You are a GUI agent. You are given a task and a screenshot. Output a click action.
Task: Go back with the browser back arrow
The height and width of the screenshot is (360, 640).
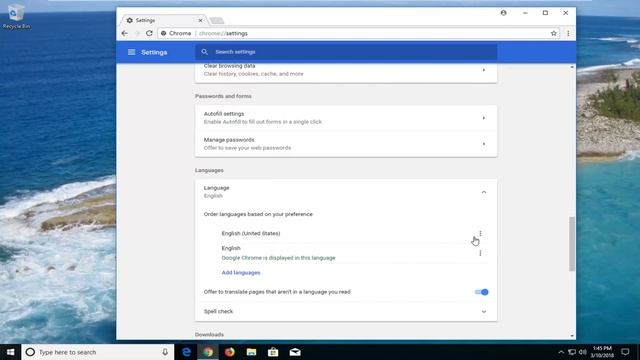(x=124, y=33)
